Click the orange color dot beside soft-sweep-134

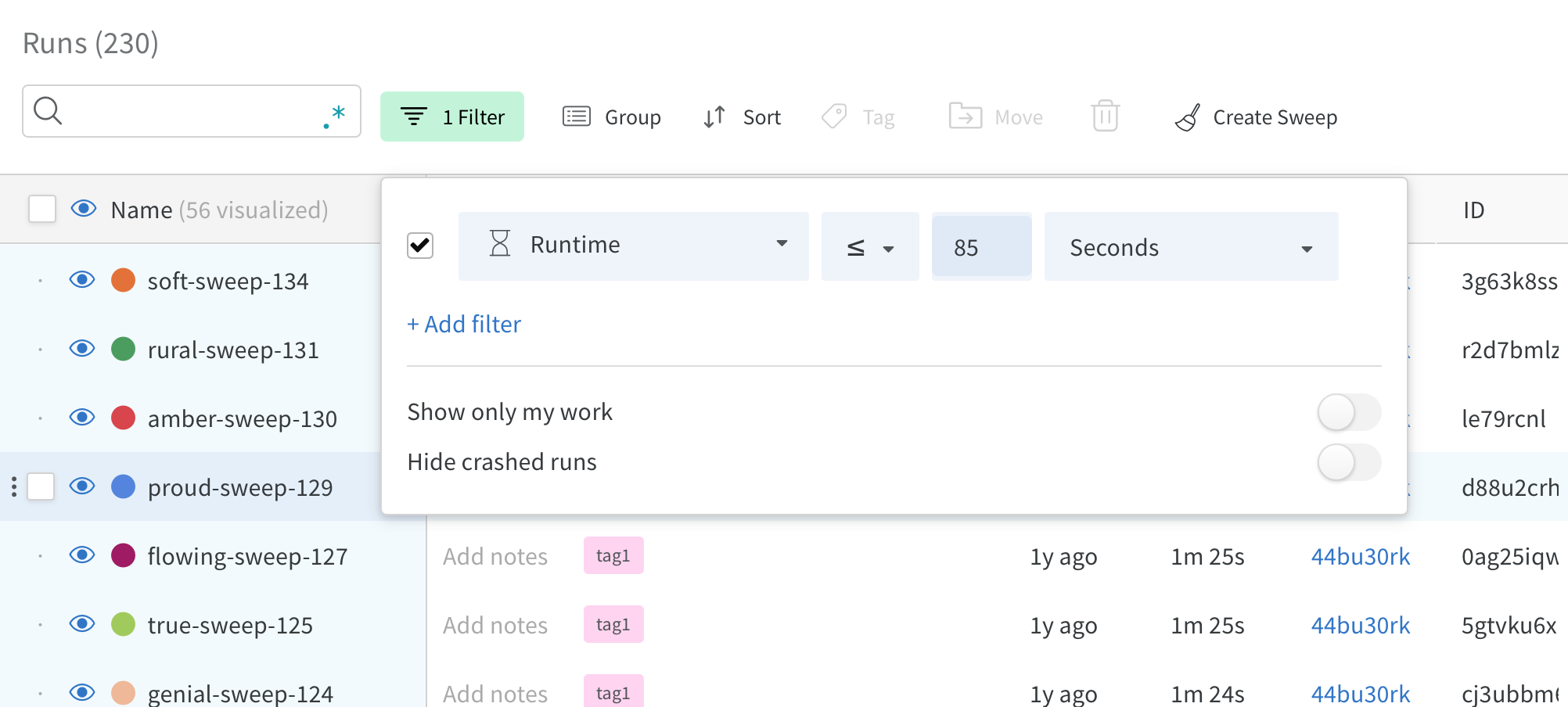click(123, 281)
